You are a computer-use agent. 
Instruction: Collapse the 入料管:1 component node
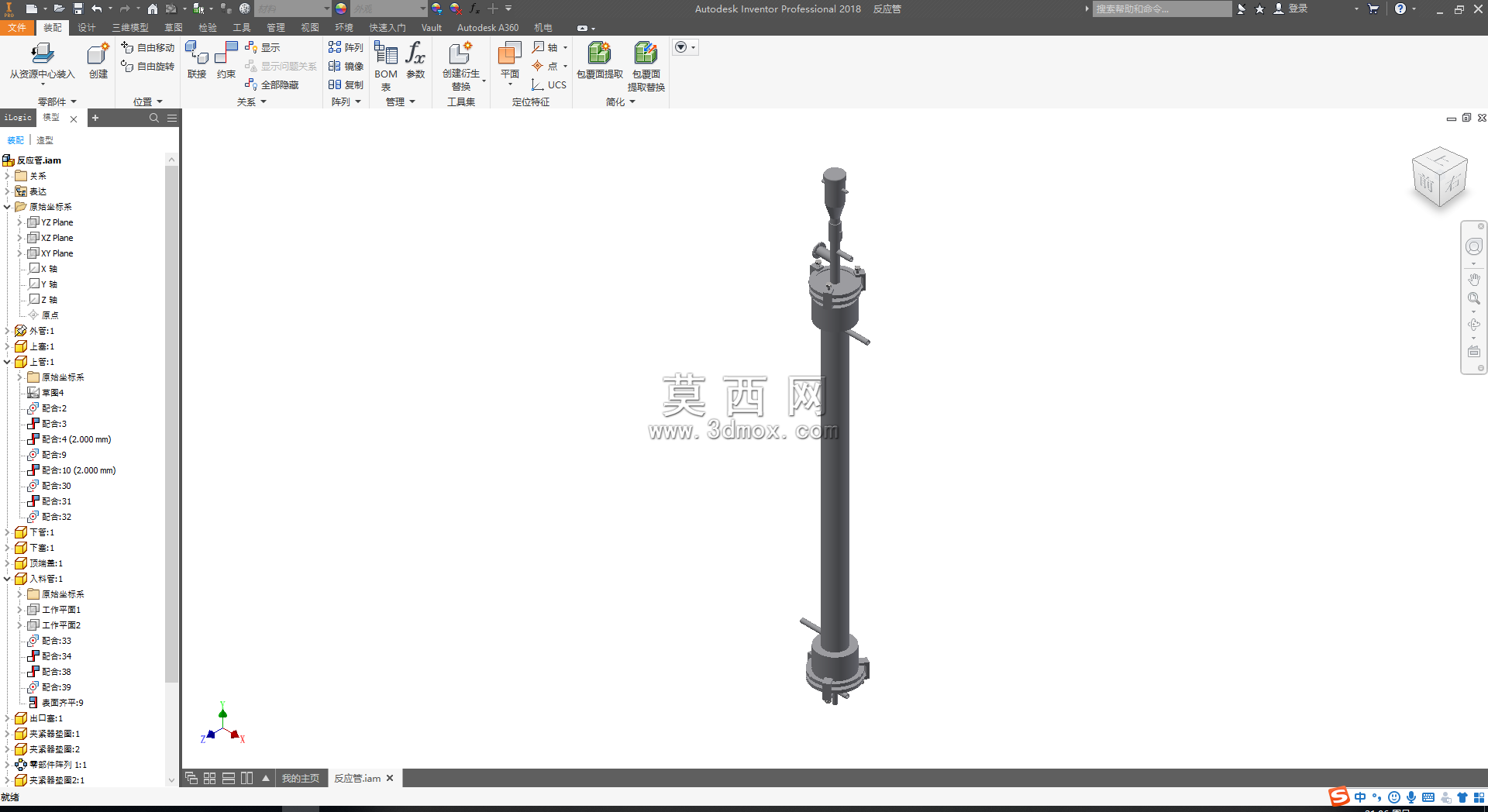(x=7, y=579)
